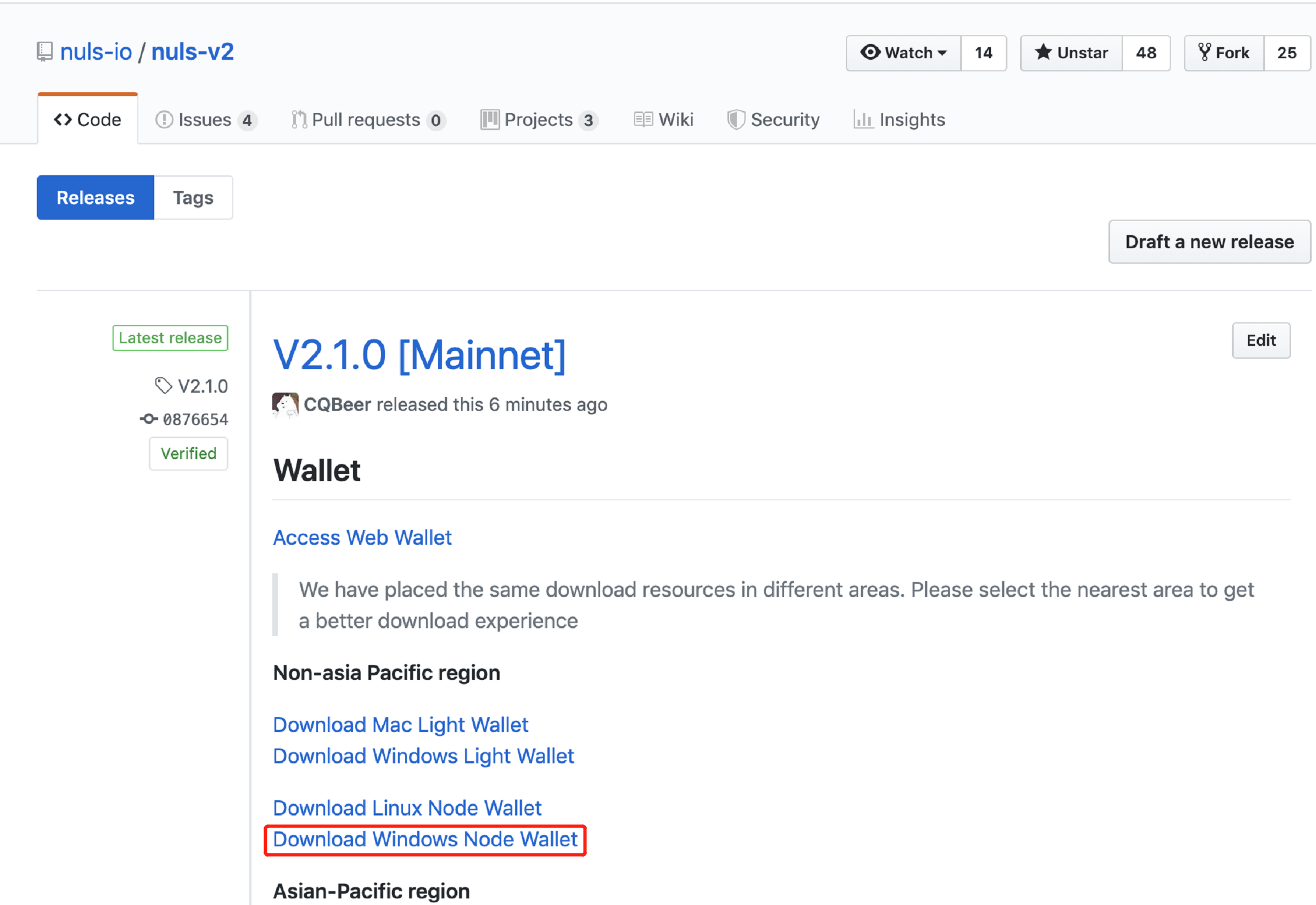Screen dimensions: 1316x905
Task: Click the fork icon next to Fork
Action: 1205,52
